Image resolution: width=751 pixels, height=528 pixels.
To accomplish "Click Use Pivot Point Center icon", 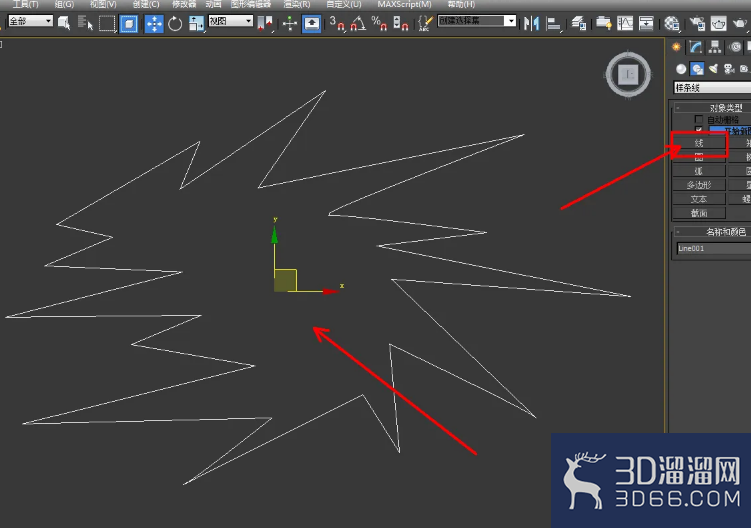I will click(264, 23).
